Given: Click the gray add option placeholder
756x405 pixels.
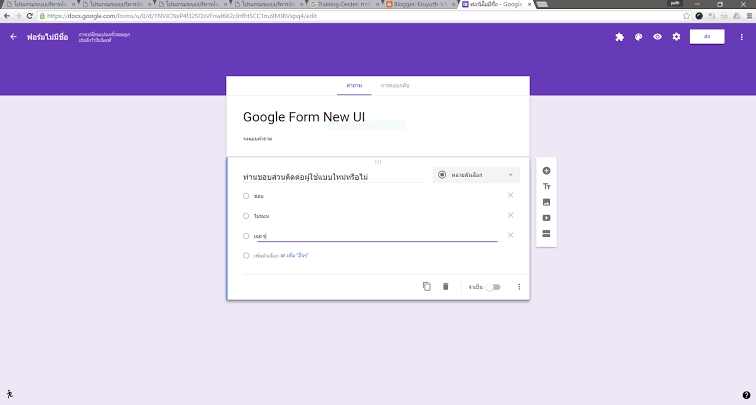Looking at the screenshot, I should pyautogui.click(x=266, y=256).
